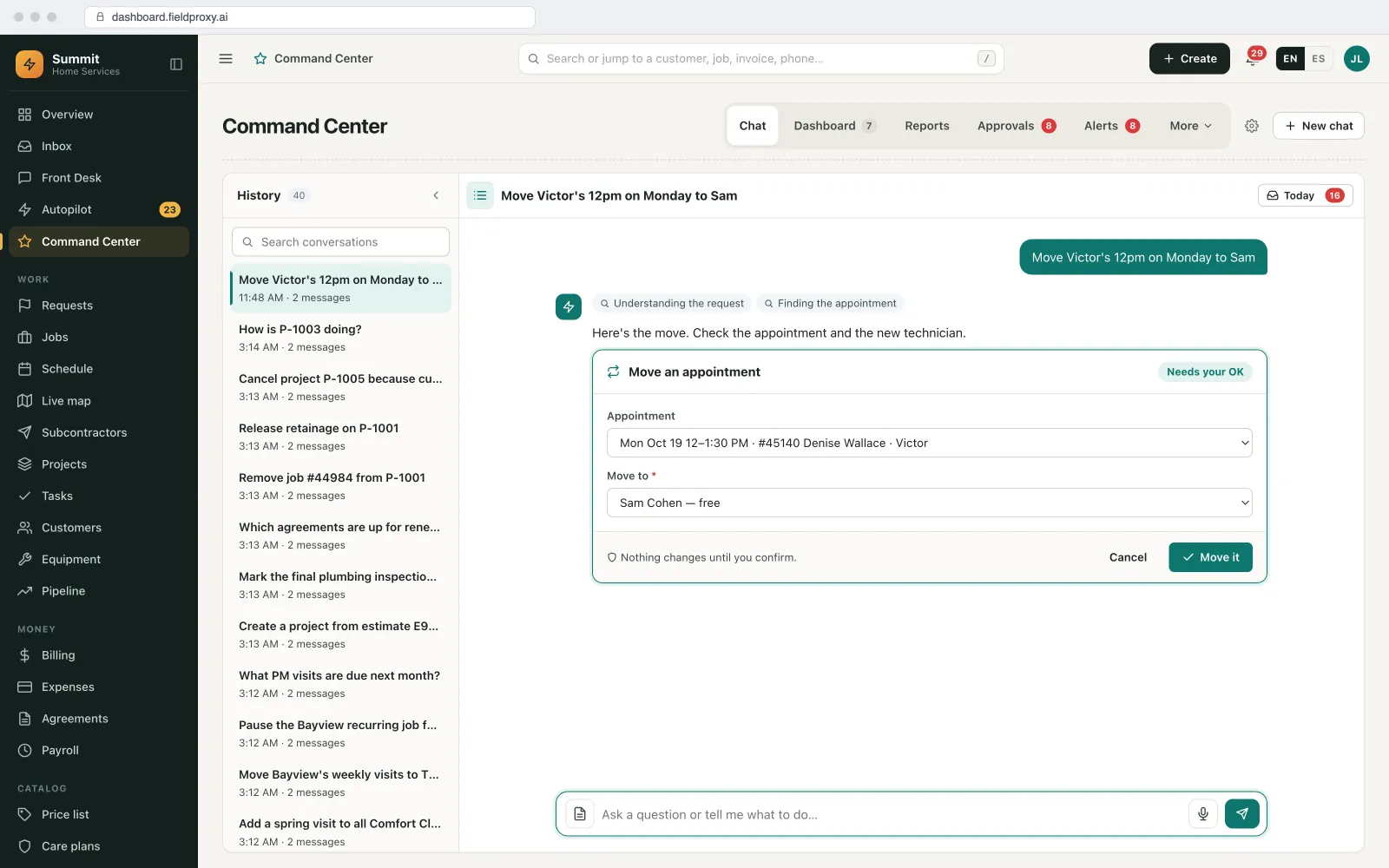
Task: Expand the More tab menu
Action: point(1190,126)
